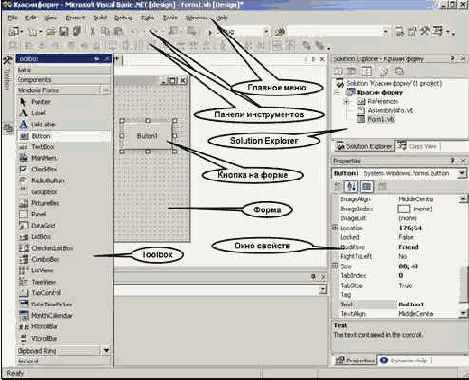Click the New Project toolbar icon

click(14, 32)
